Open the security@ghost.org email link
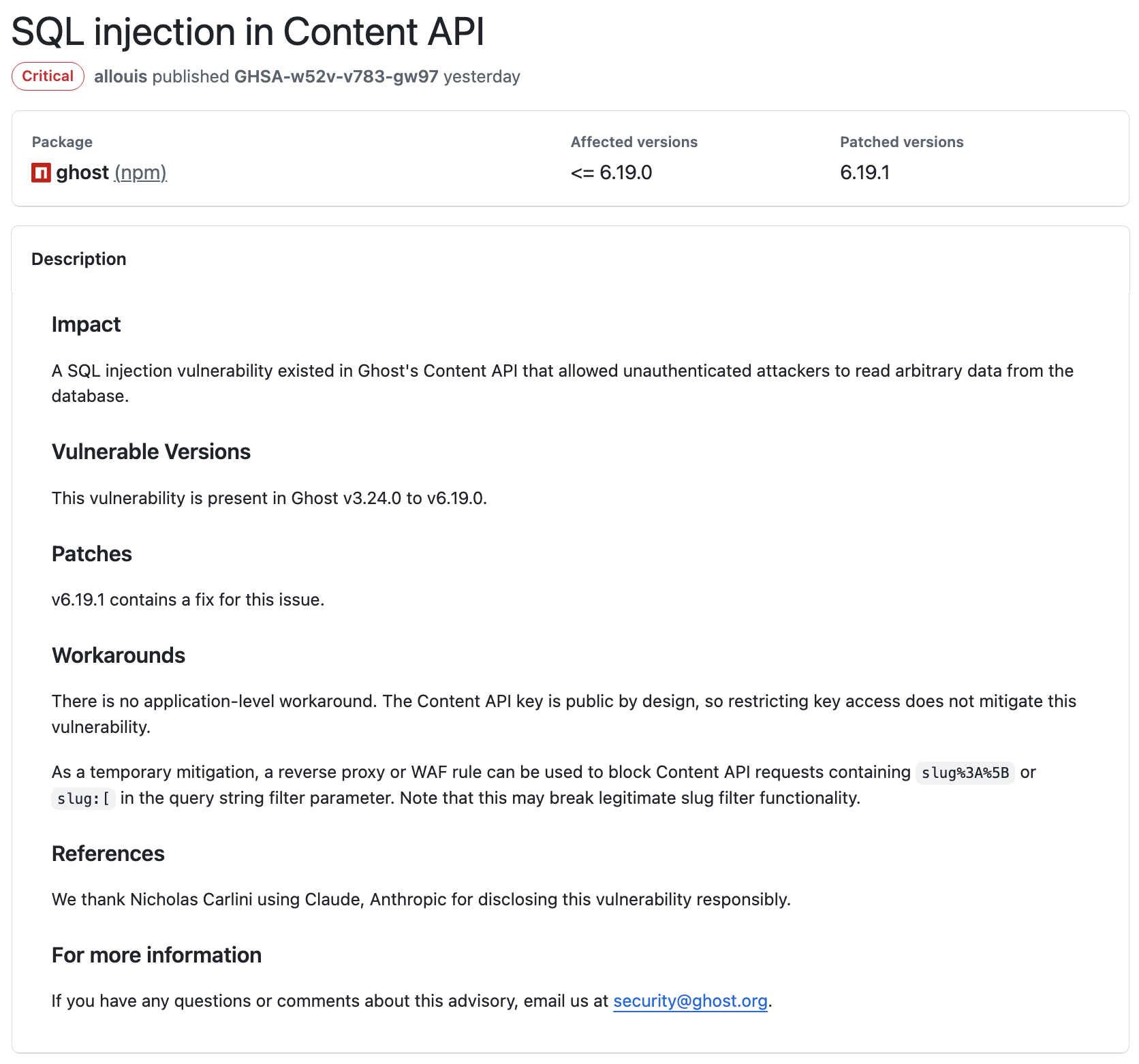The image size is (1139, 1064). [x=690, y=1001]
